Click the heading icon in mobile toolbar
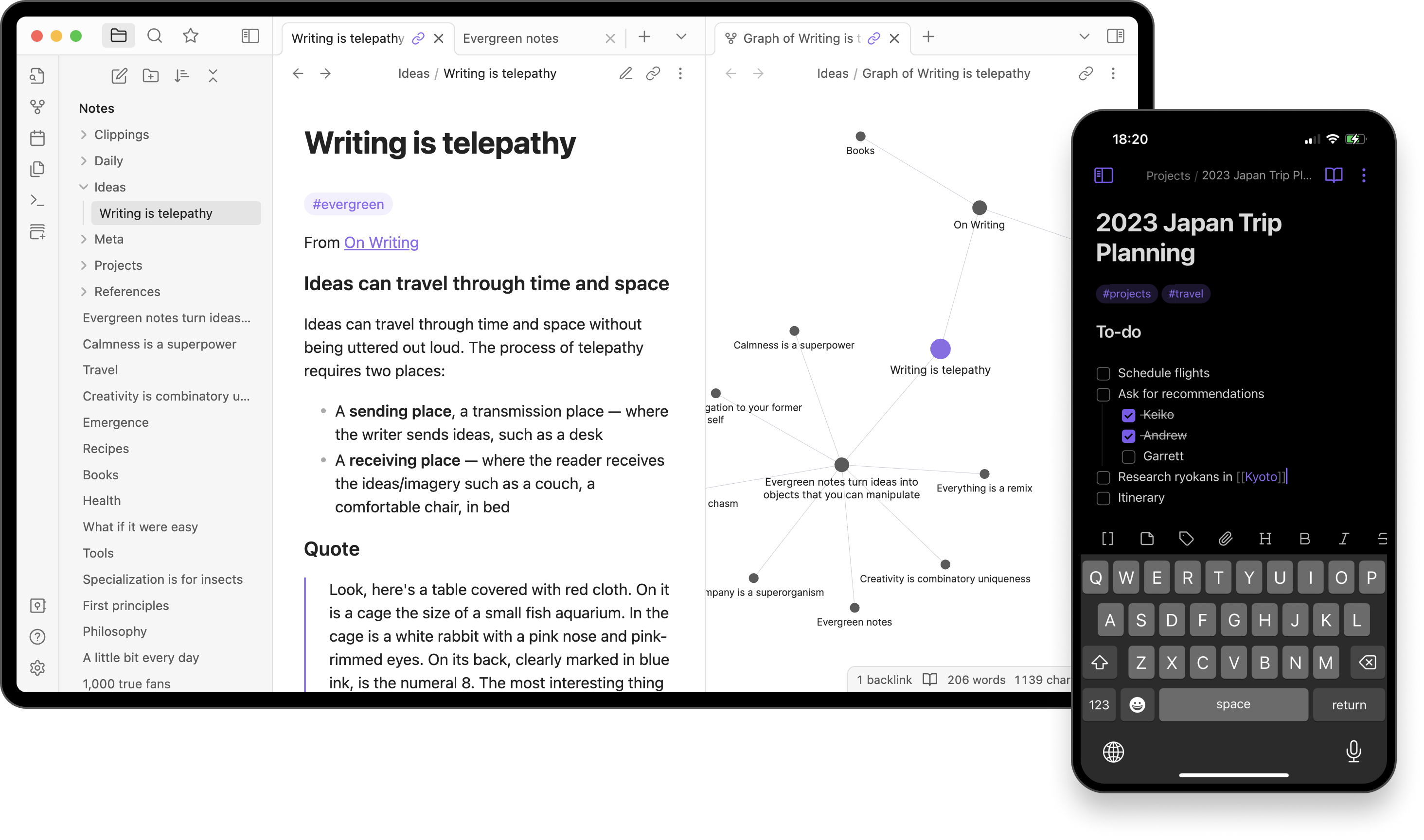 [1266, 540]
